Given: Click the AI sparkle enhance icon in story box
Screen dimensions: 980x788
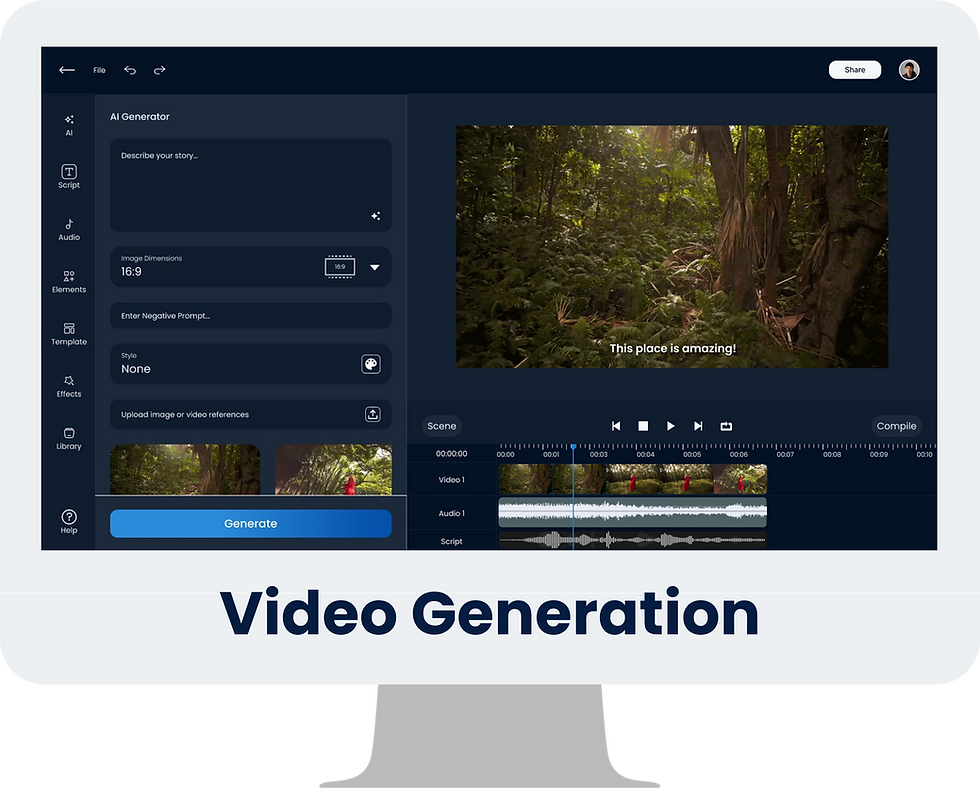Looking at the screenshot, I should [376, 216].
